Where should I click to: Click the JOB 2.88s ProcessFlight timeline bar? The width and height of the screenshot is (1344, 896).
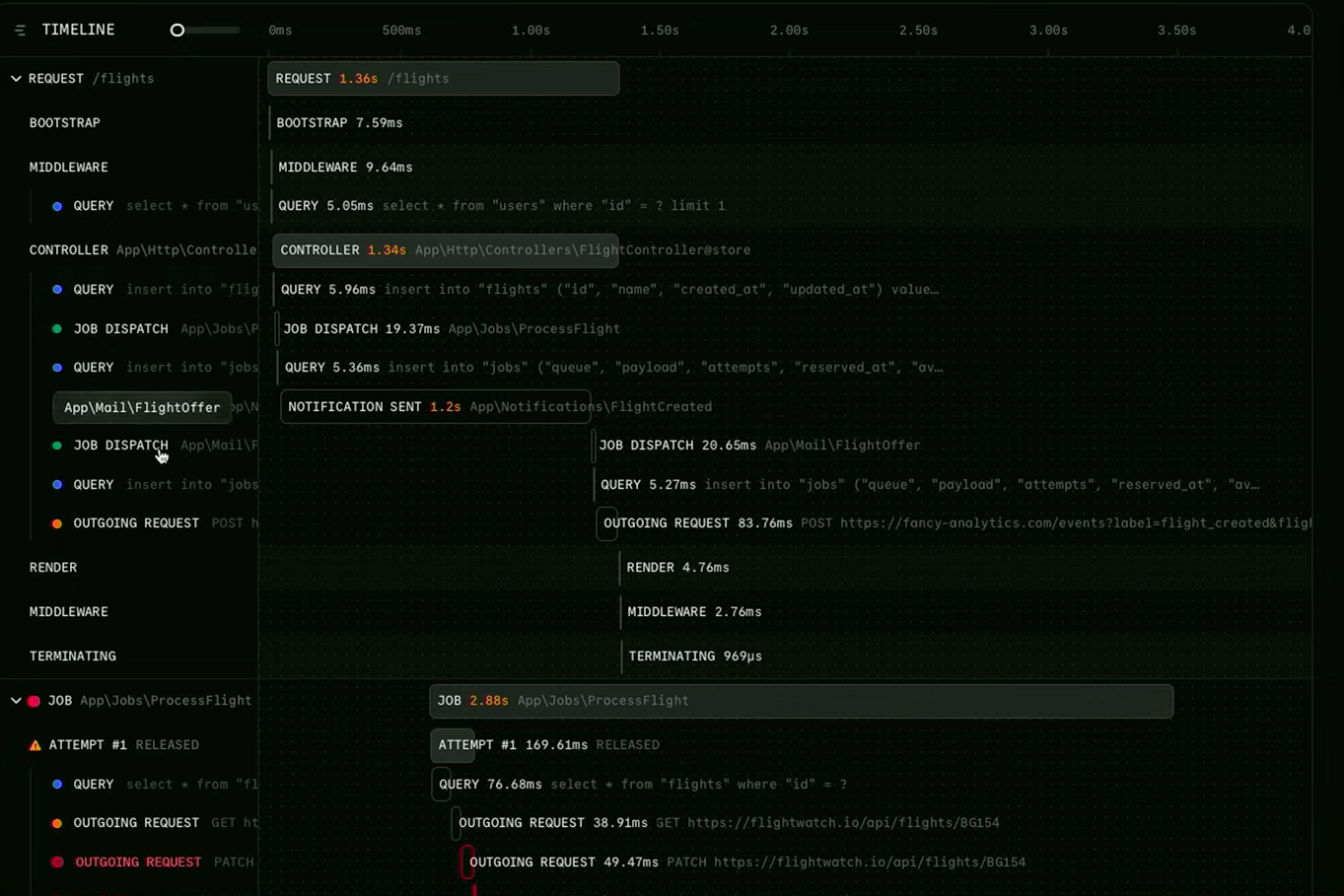pos(802,701)
